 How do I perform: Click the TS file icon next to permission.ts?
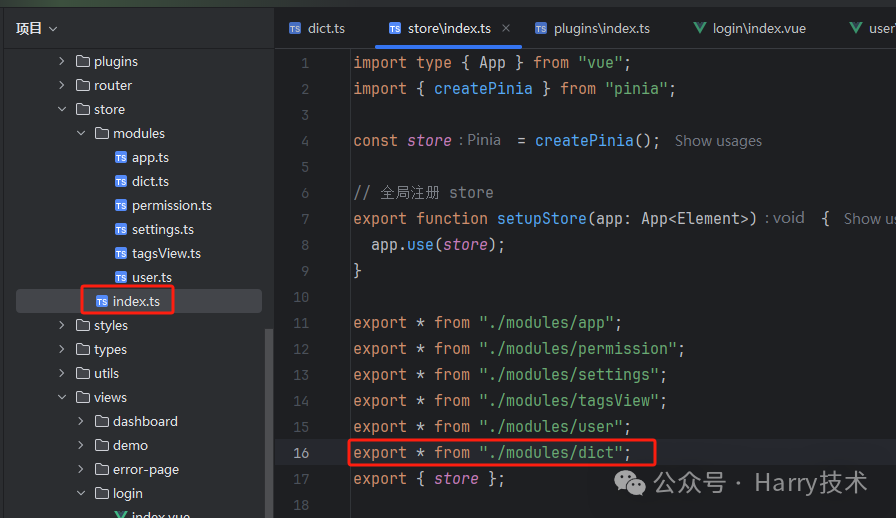click(121, 205)
